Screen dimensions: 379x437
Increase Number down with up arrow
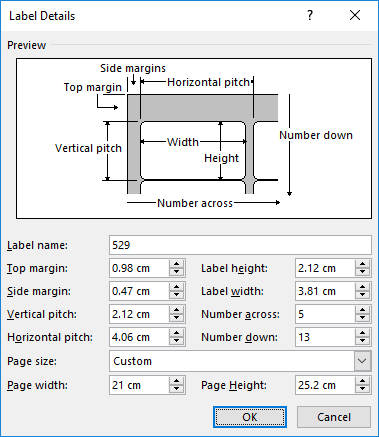362,333
